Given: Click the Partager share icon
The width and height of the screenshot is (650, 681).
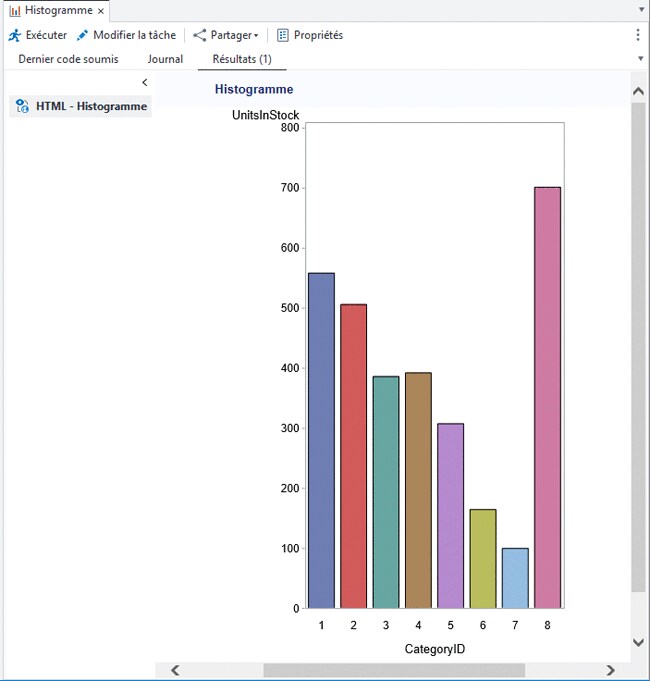Looking at the screenshot, I should (x=199, y=35).
